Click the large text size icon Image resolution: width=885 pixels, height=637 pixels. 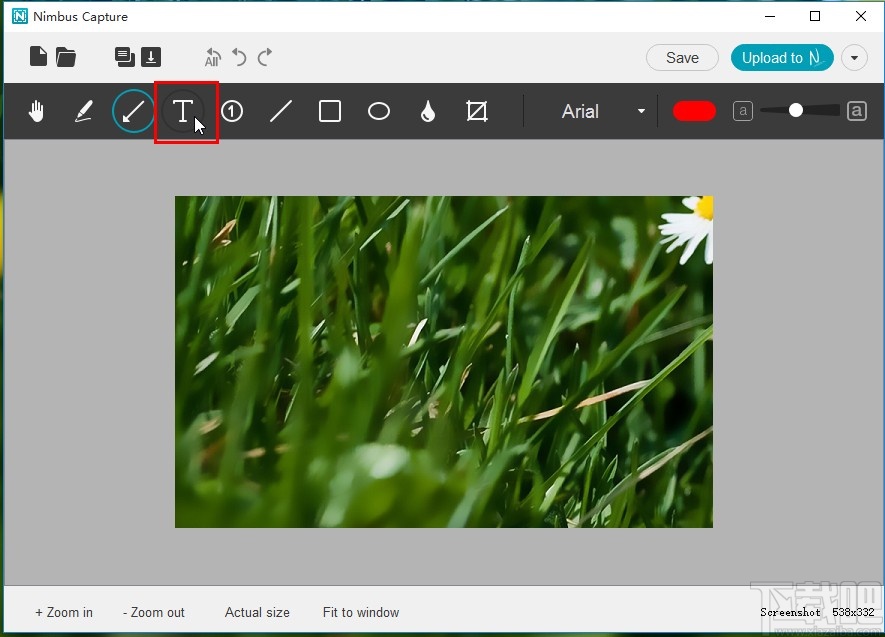click(x=856, y=111)
